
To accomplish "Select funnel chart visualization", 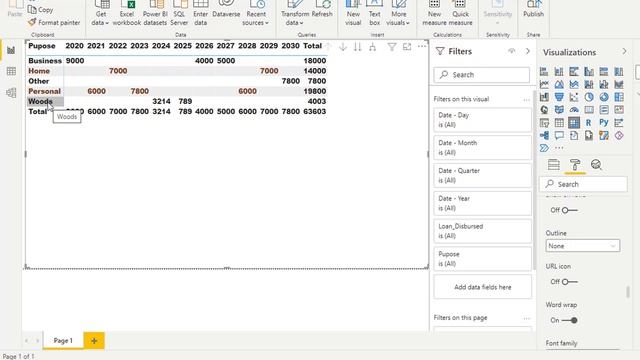I will [x=559, y=97].
